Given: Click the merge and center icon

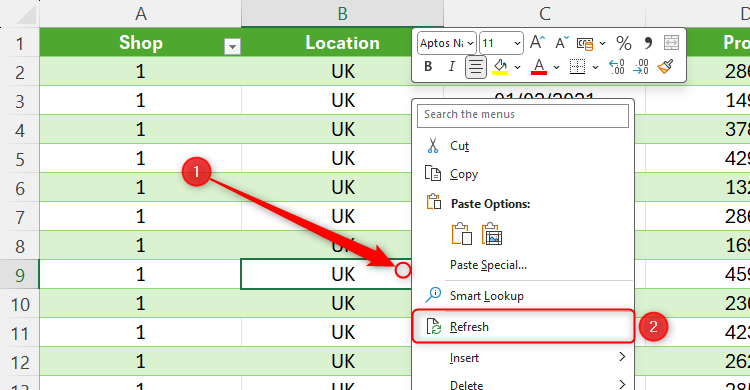Looking at the screenshot, I should pyautogui.click(x=672, y=43).
